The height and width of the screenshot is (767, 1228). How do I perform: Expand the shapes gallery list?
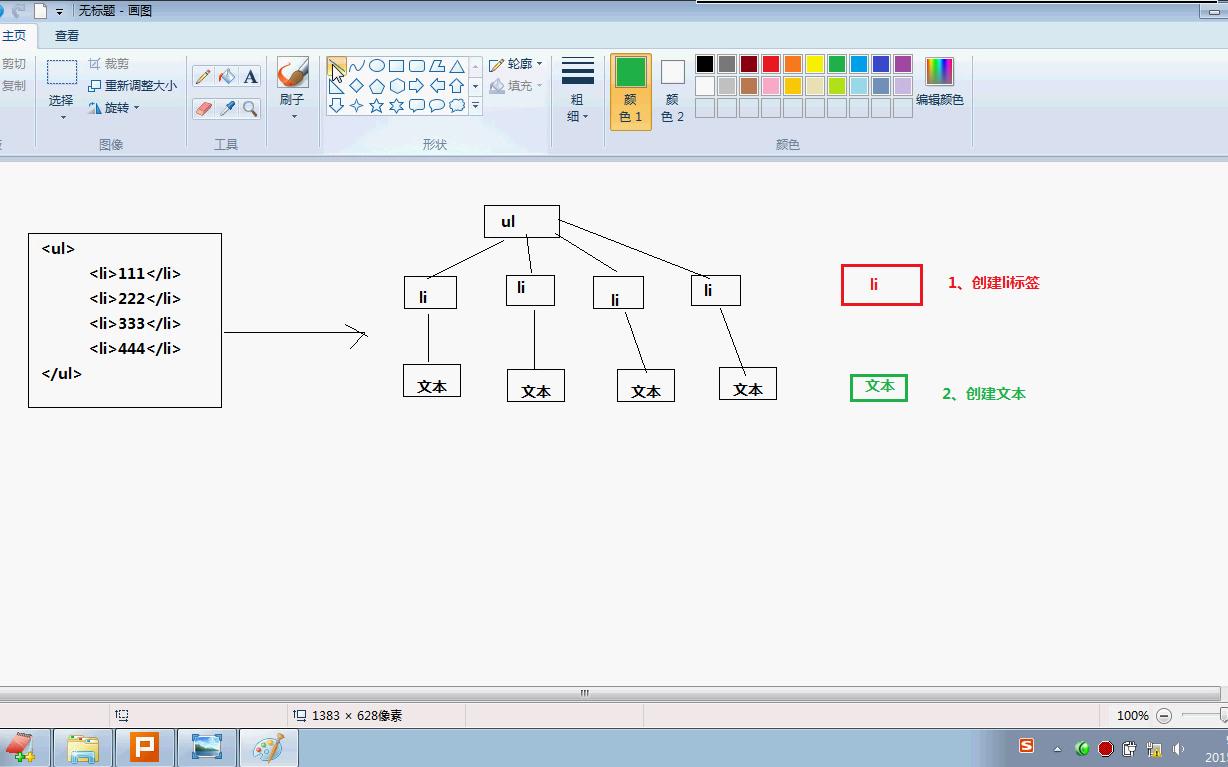[476, 104]
